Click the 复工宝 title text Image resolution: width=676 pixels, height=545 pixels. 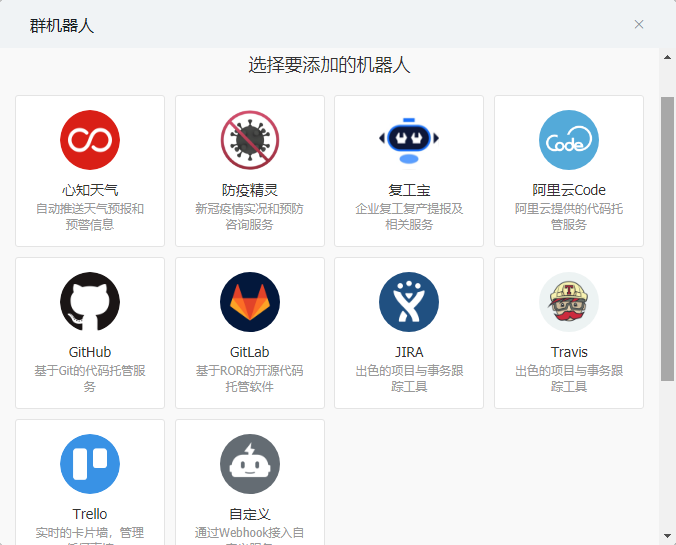pyautogui.click(x=409, y=190)
